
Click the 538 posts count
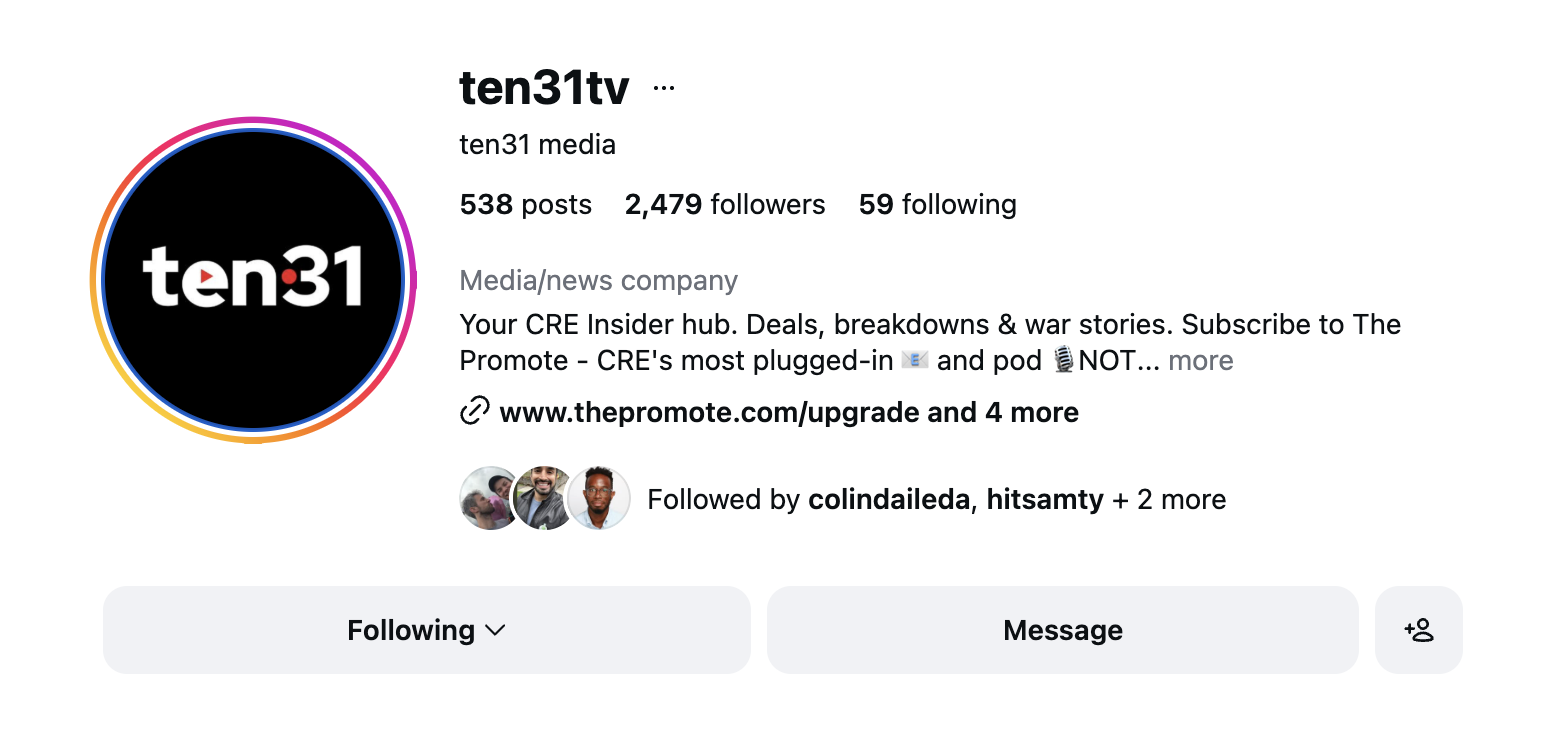525,204
